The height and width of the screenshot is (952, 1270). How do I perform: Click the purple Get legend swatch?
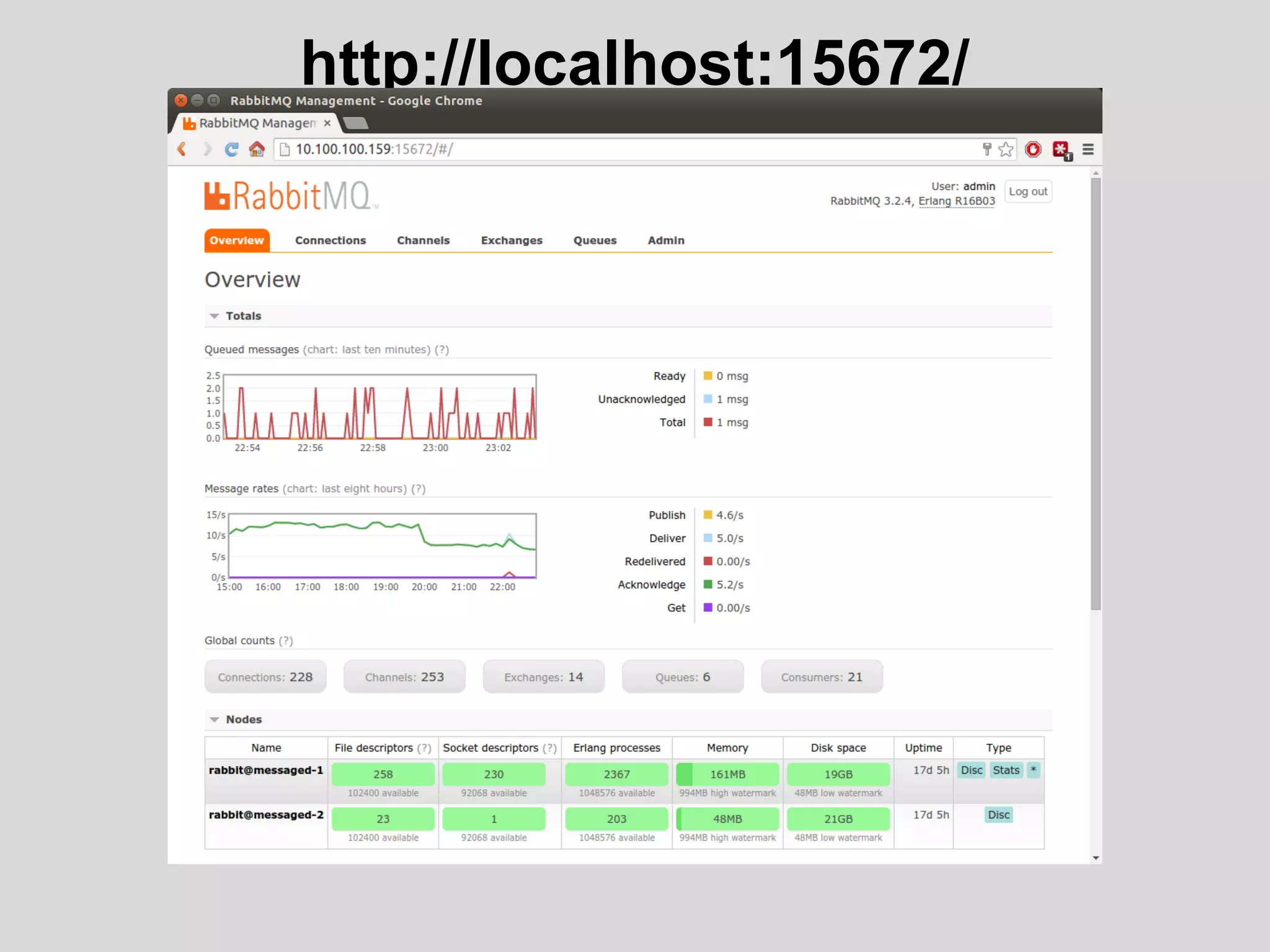coord(708,607)
